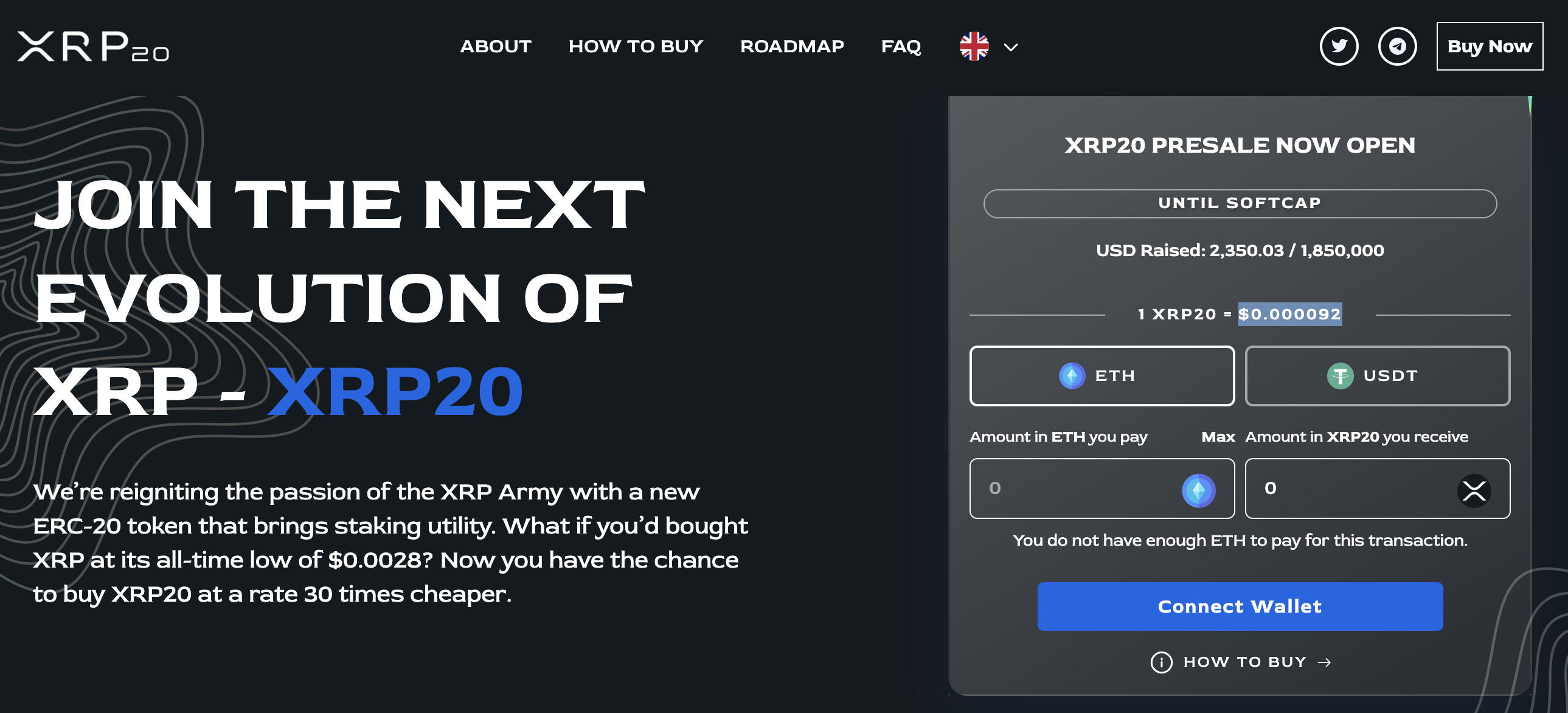
Task: Click the XRP20 logo in the header
Action: point(93,46)
